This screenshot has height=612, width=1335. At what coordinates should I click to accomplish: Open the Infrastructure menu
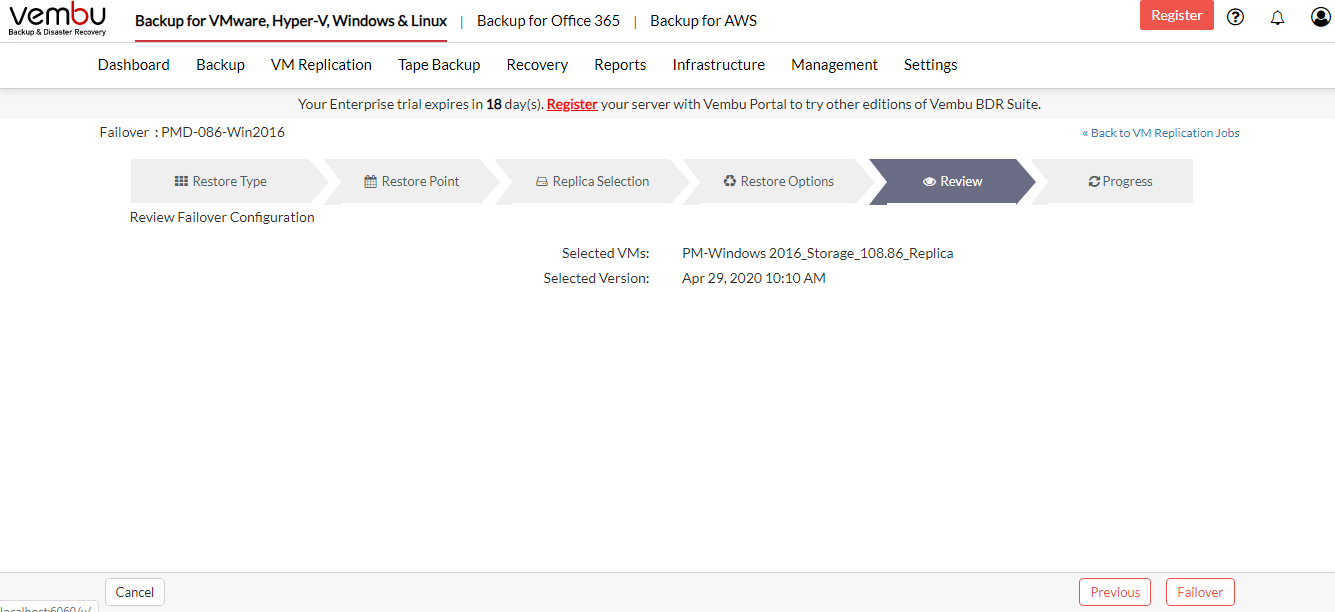[718, 65]
